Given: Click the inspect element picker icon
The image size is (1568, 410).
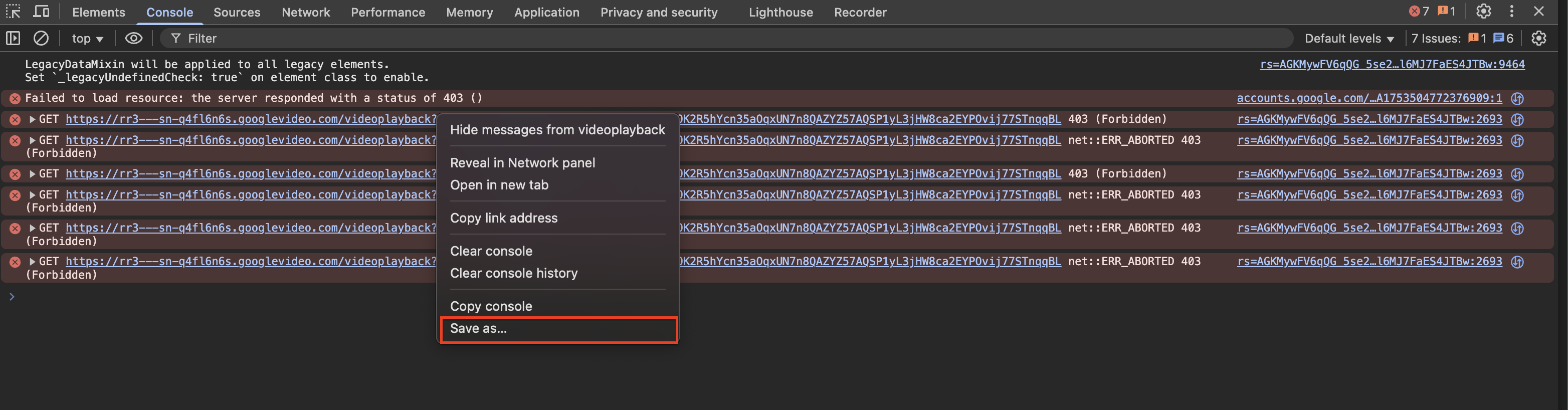Looking at the screenshot, I should click(x=13, y=12).
